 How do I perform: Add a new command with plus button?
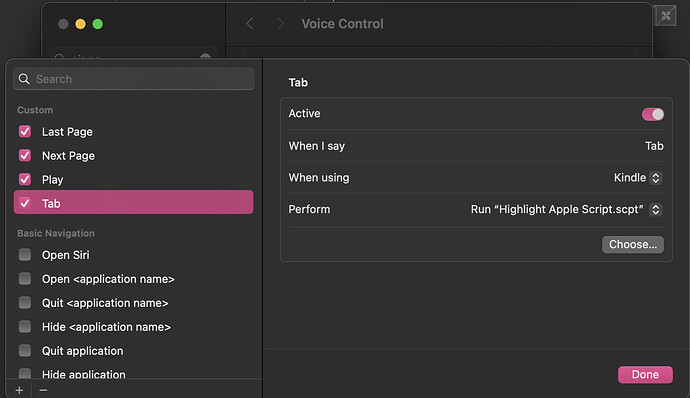[x=19, y=390]
